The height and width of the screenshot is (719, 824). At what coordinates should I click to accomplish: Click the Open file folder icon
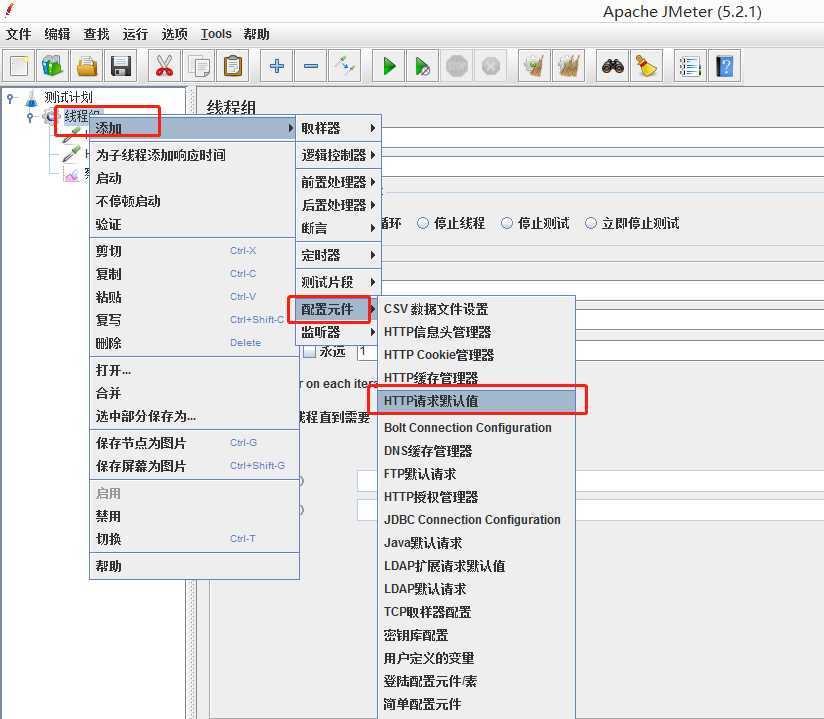87,66
